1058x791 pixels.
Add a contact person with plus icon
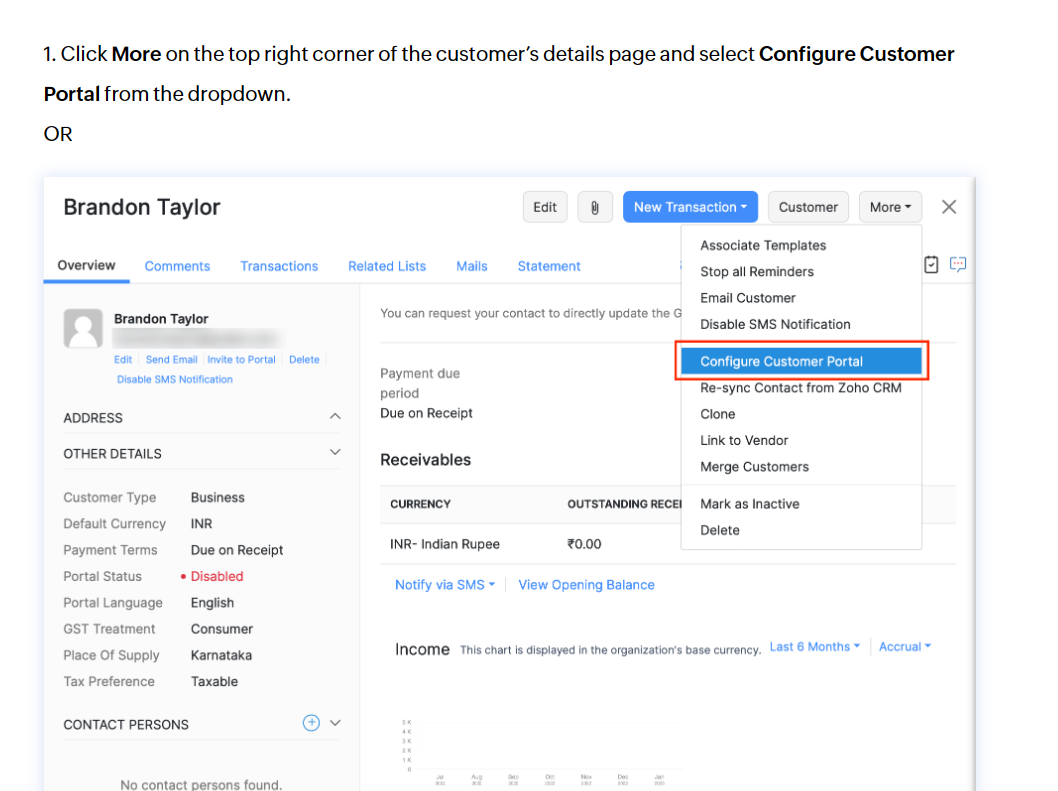point(311,723)
